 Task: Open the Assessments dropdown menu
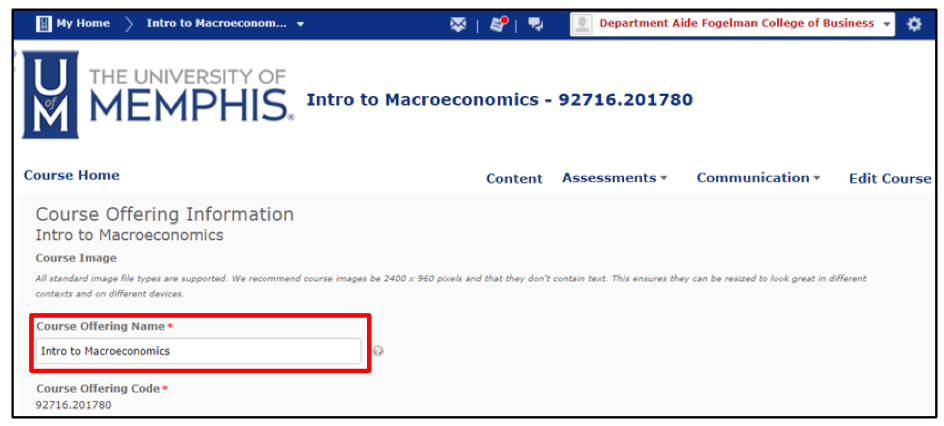click(x=614, y=178)
